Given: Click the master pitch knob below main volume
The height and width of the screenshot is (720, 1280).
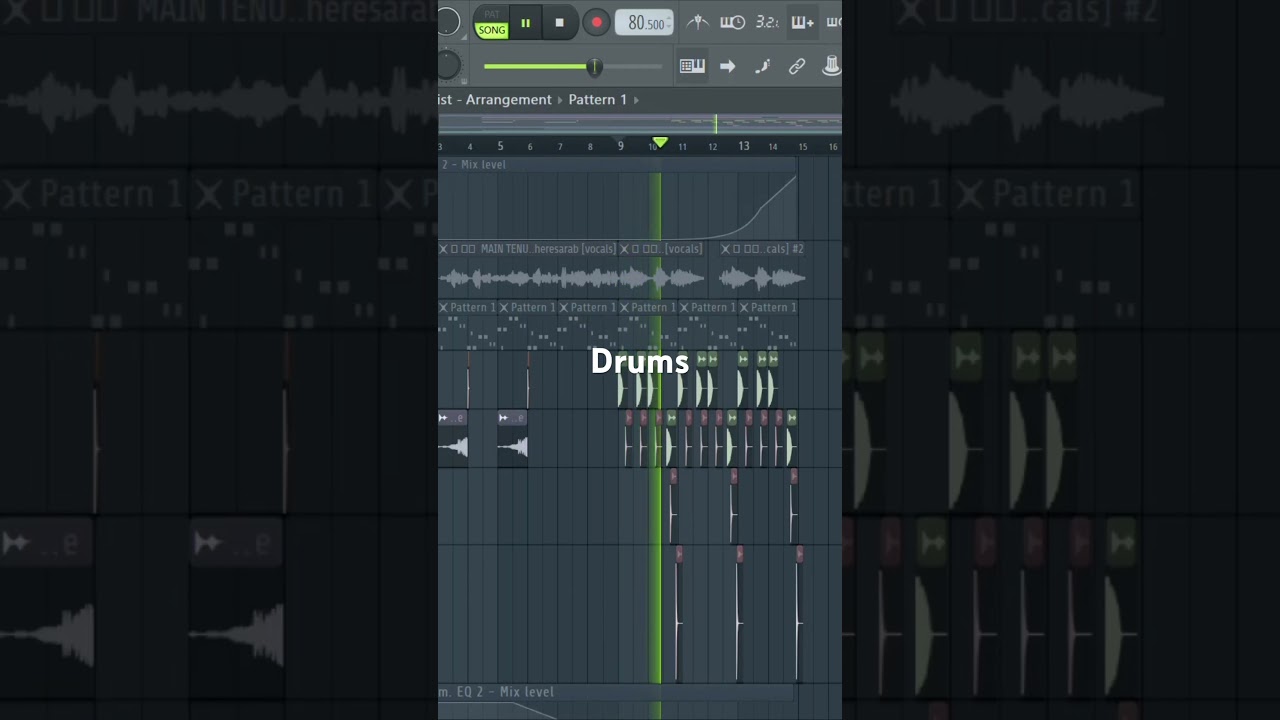Looking at the screenshot, I should click(447, 66).
